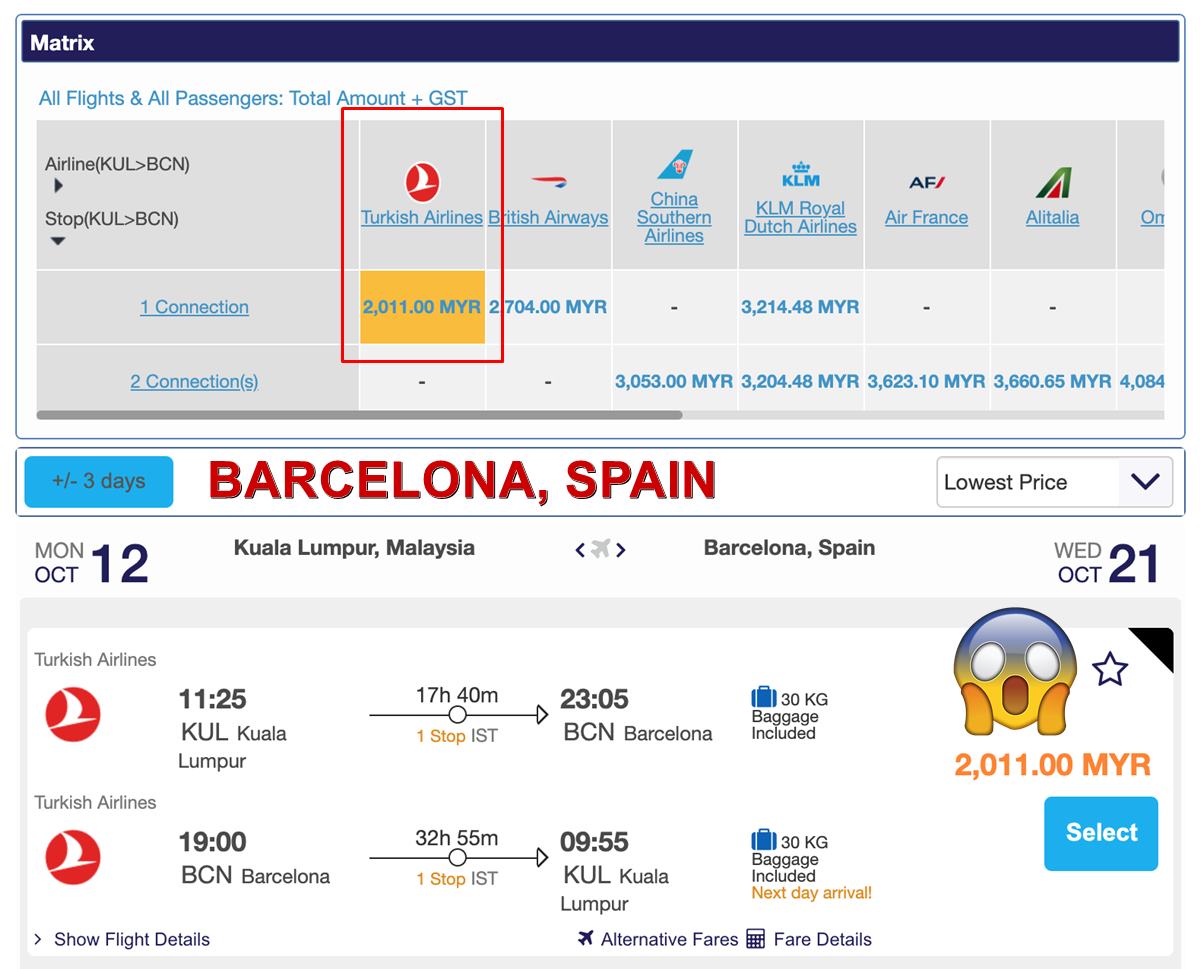Click the WED OCT 21 return date
Image resolution: width=1200 pixels, height=969 pixels.
(x=1107, y=564)
